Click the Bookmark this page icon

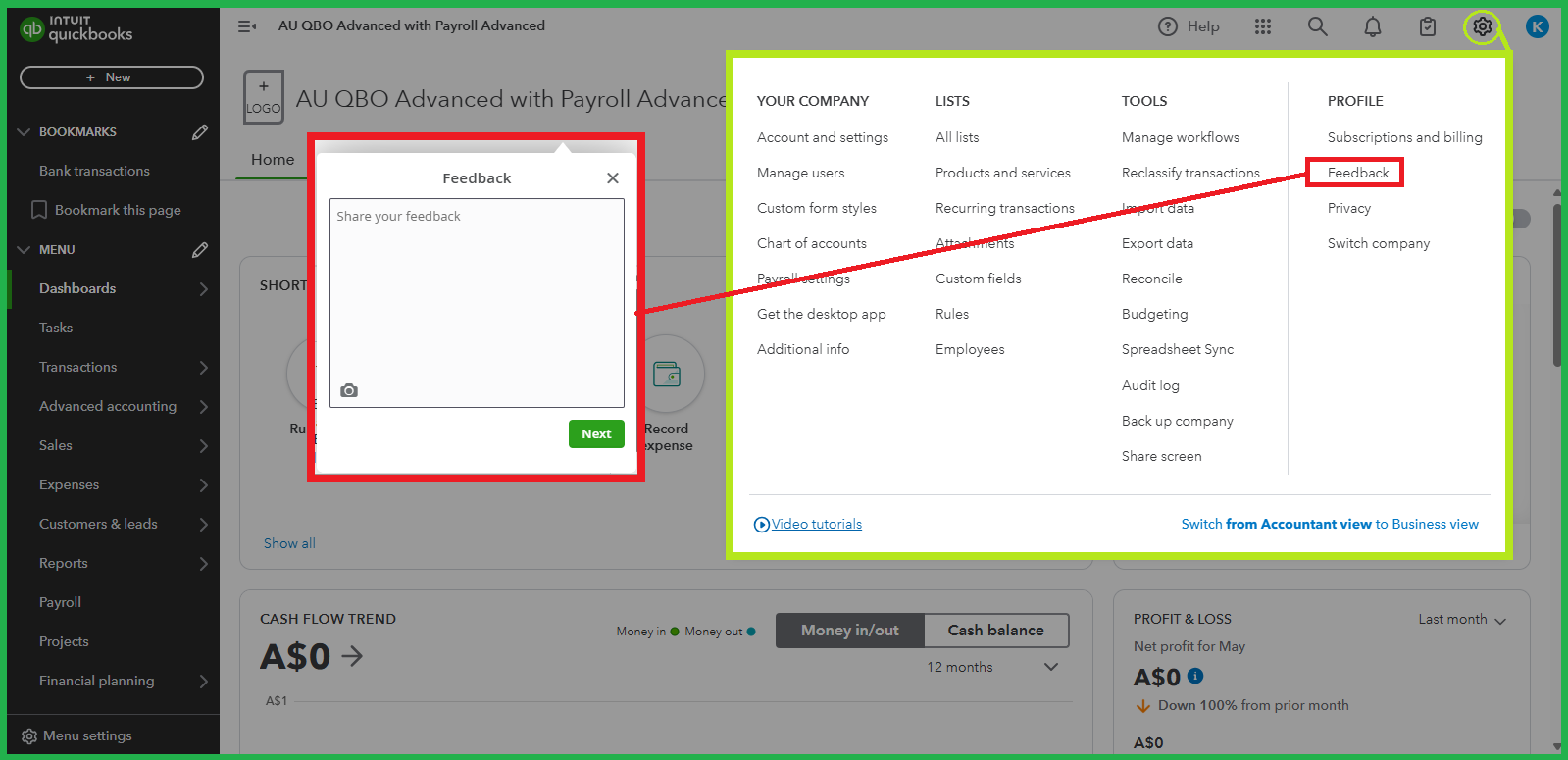pyautogui.click(x=39, y=210)
